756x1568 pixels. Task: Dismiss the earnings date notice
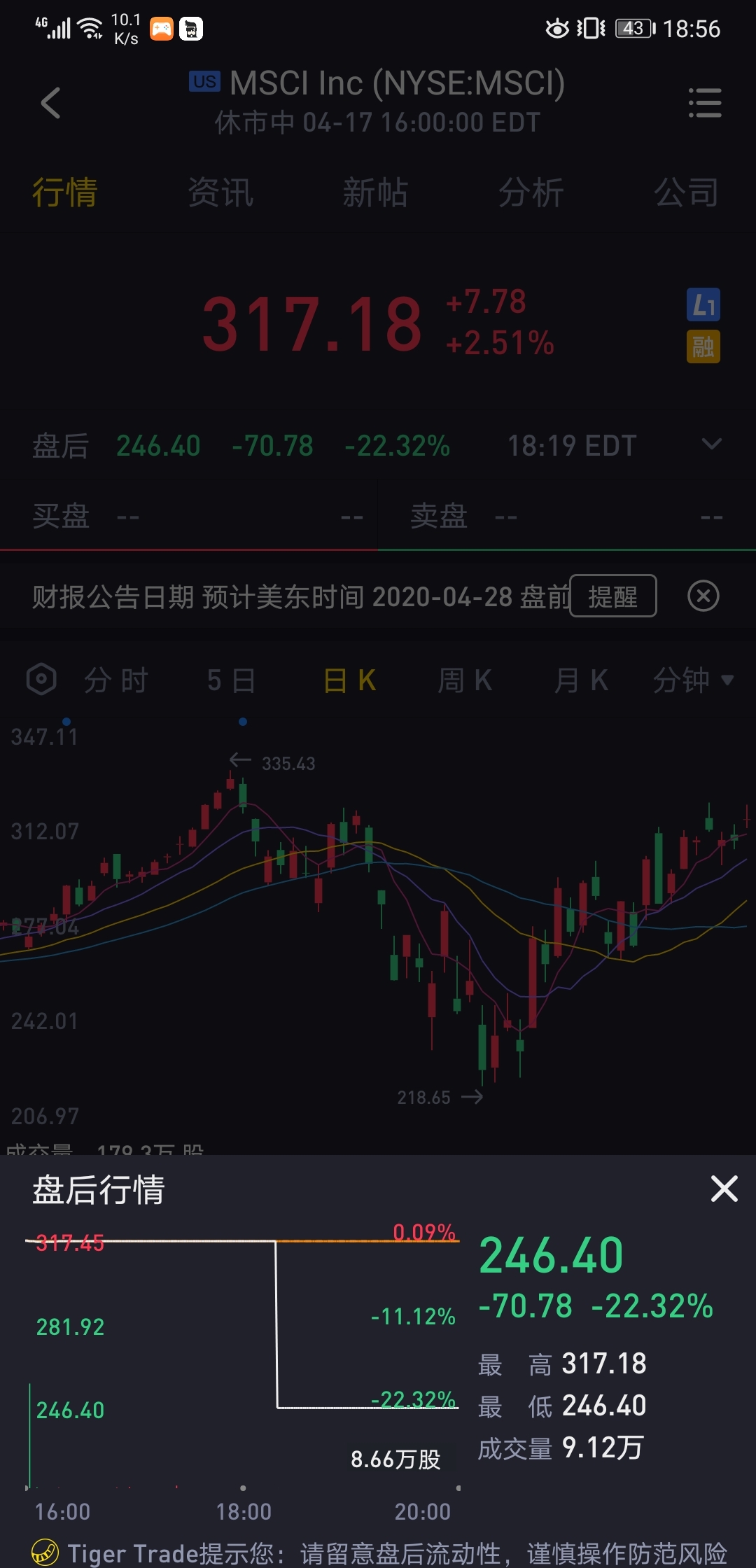click(703, 596)
